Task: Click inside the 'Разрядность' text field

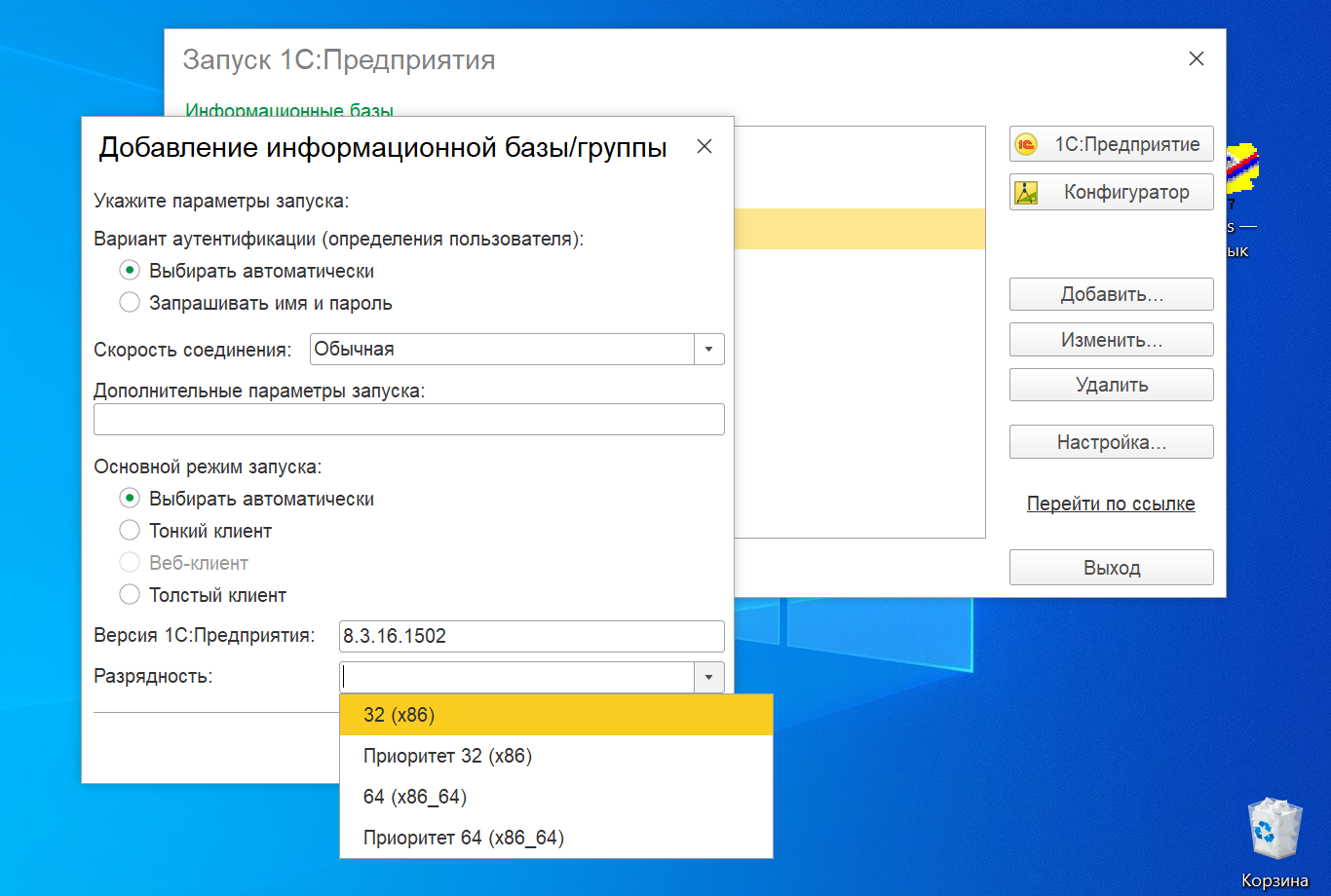Action: pos(516,677)
